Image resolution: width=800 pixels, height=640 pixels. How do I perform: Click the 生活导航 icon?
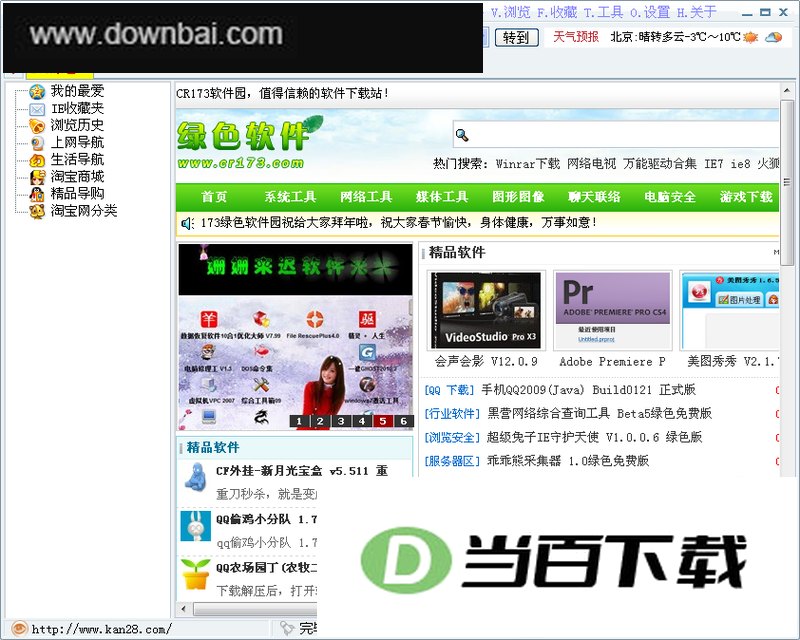[x=37, y=160]
